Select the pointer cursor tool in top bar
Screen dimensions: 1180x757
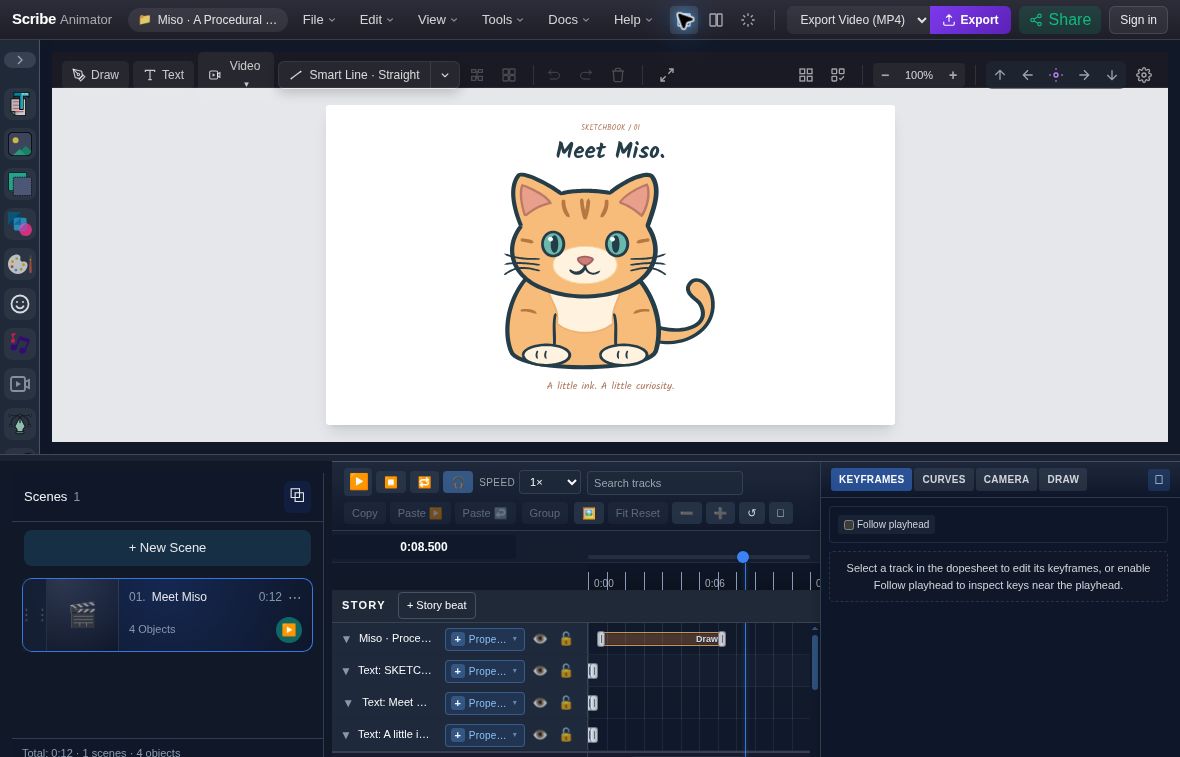click(x=683, y=20)
